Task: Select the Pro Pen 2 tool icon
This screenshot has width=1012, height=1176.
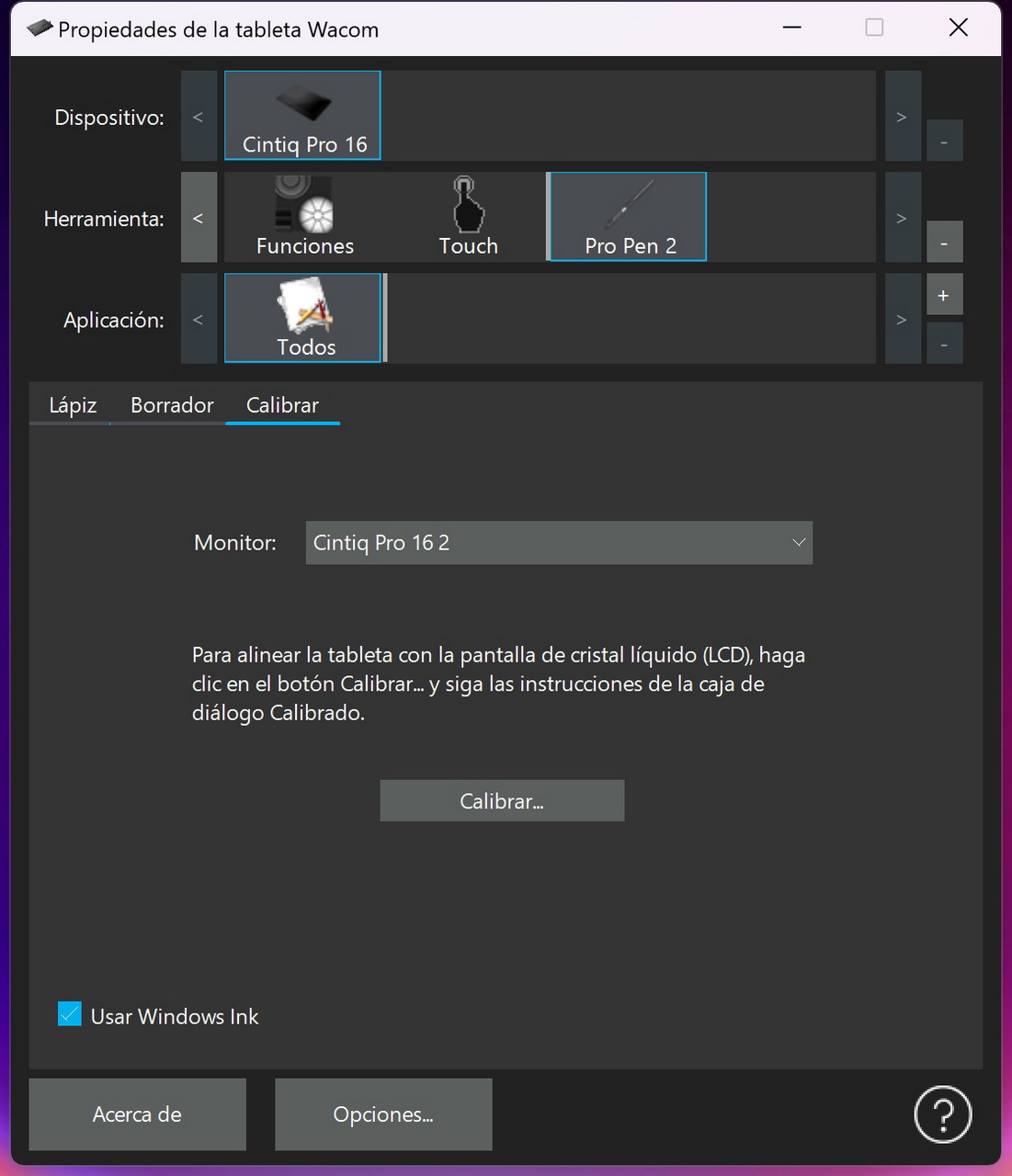Action: pos(629,217)
